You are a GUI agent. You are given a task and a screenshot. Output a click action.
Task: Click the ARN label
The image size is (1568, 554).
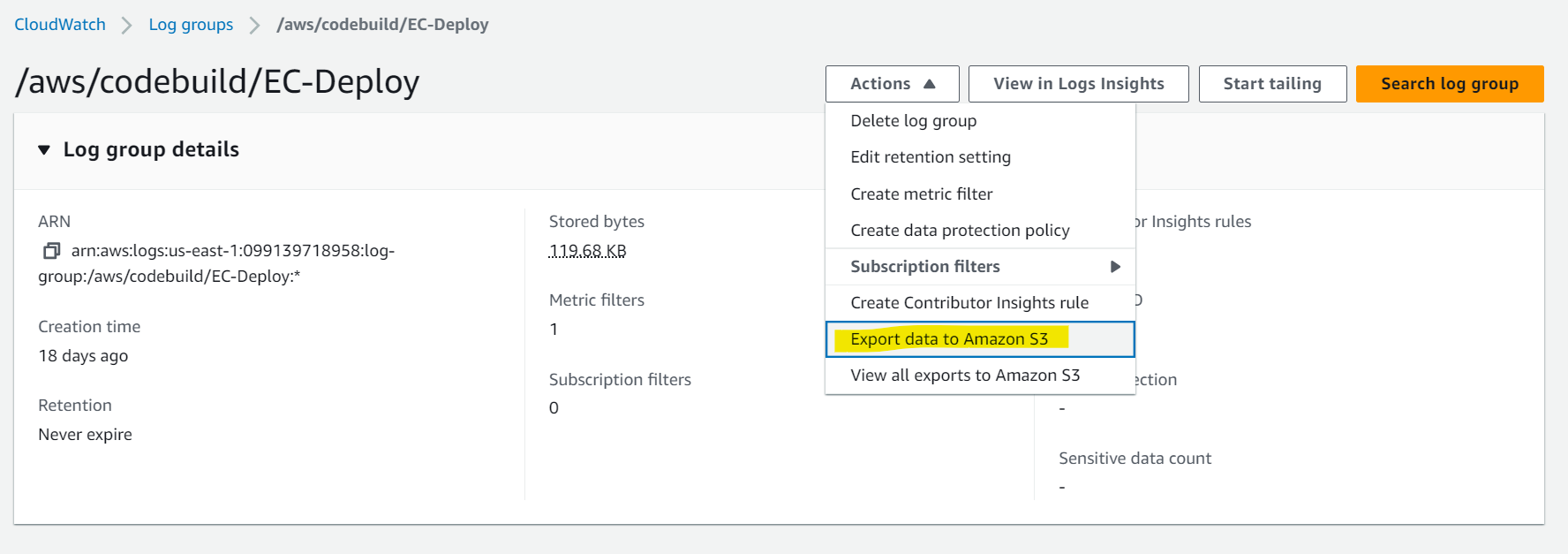[54, 222]
